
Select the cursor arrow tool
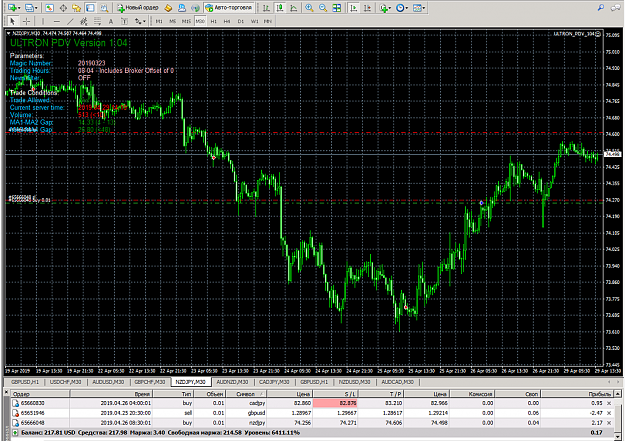pyautogui.click(x=12, y=21)
